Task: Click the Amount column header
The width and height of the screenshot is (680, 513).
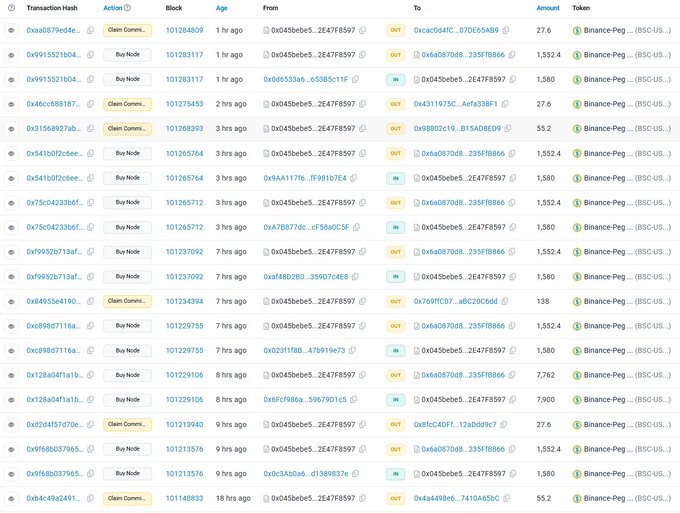Action: 548,8
